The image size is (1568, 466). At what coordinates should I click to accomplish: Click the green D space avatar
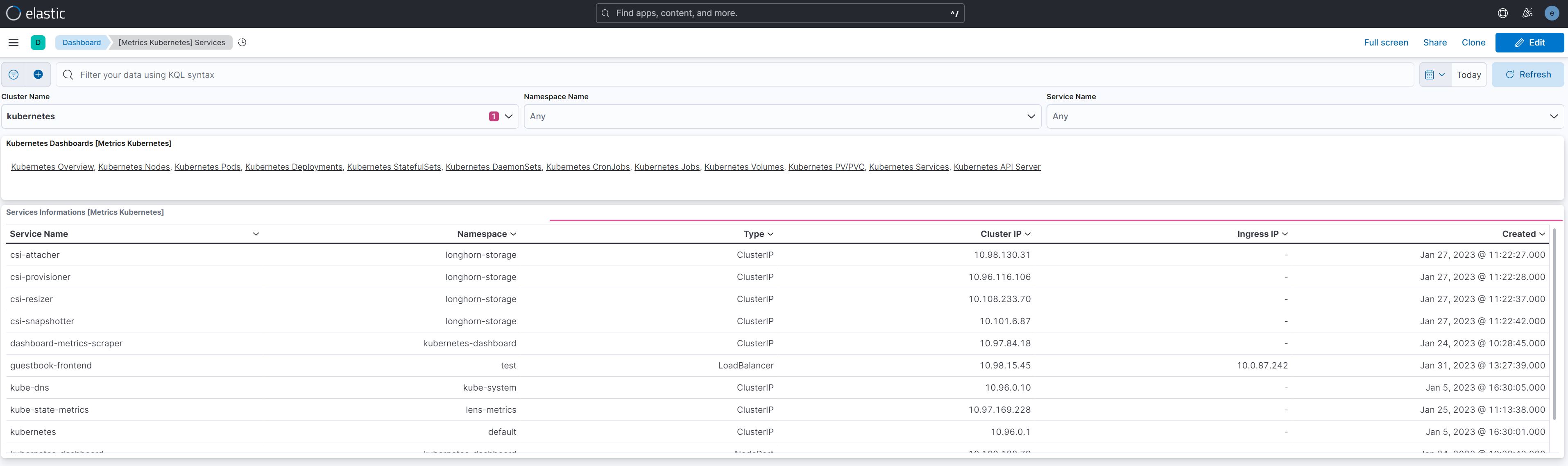tap(38, 43)
